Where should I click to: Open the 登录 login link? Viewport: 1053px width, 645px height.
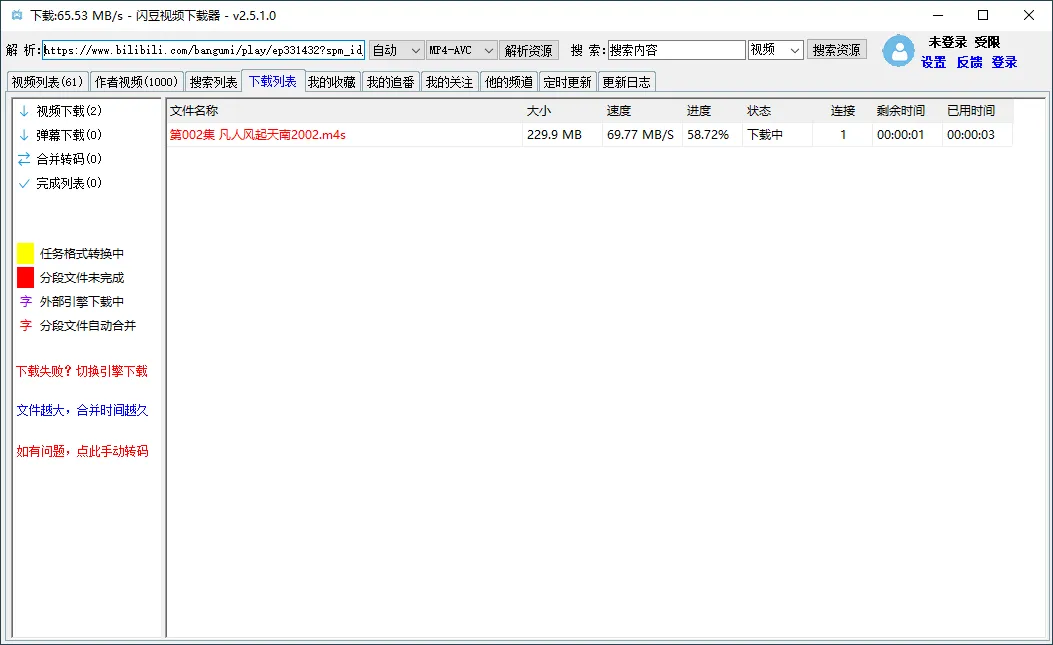coord(1004,62)
